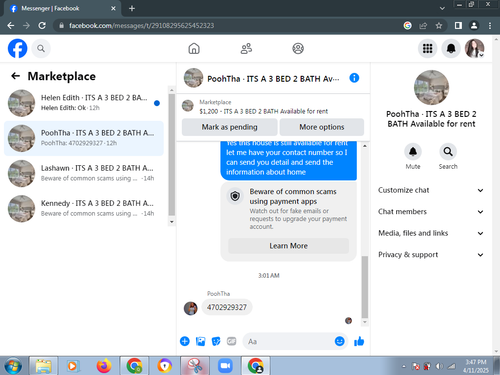Open the Facebook logo home link
The image size is (500, 375).
tap(17, 49)
